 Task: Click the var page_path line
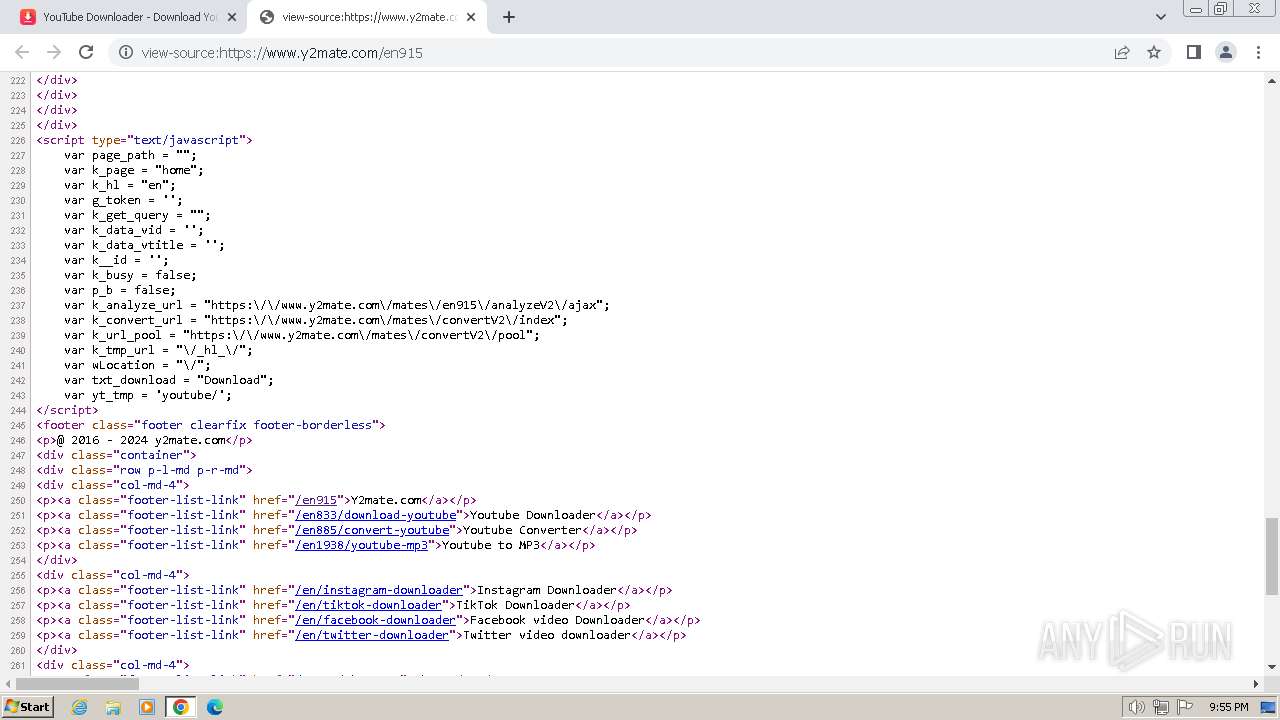tap(131, 155)
